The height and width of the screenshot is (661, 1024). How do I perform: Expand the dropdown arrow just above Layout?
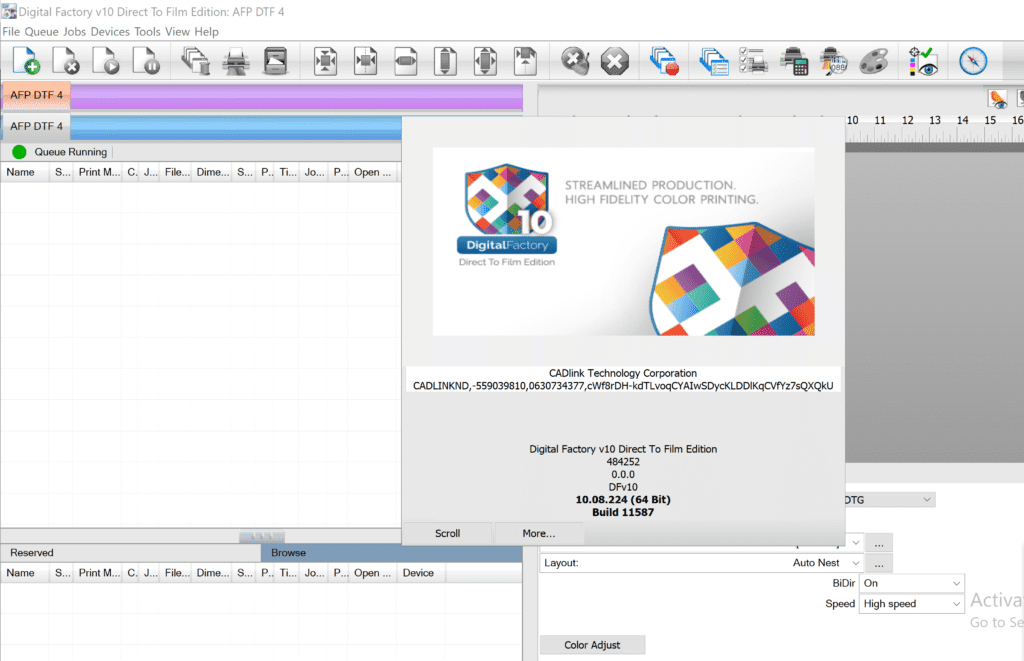point(856,543)
